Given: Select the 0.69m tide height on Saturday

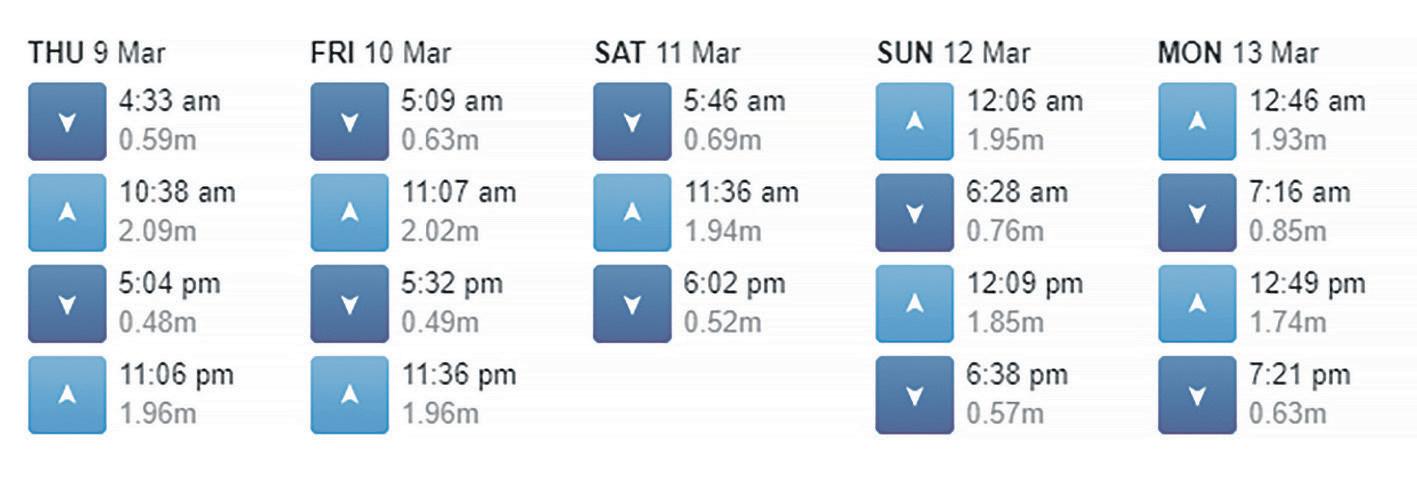Looking at the screenshot, I should coord(722,139).
